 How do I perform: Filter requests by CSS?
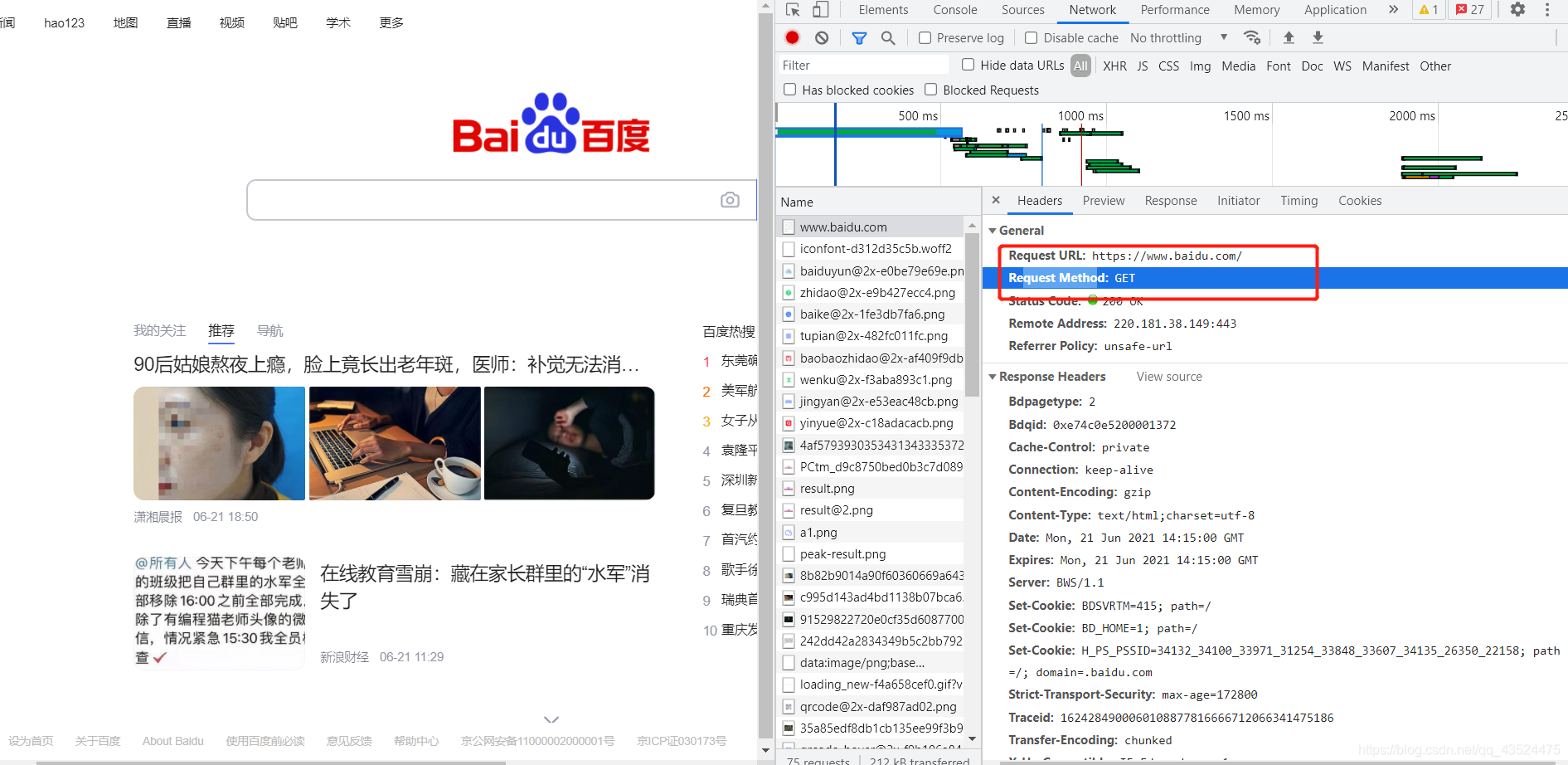coord(1168,66)
